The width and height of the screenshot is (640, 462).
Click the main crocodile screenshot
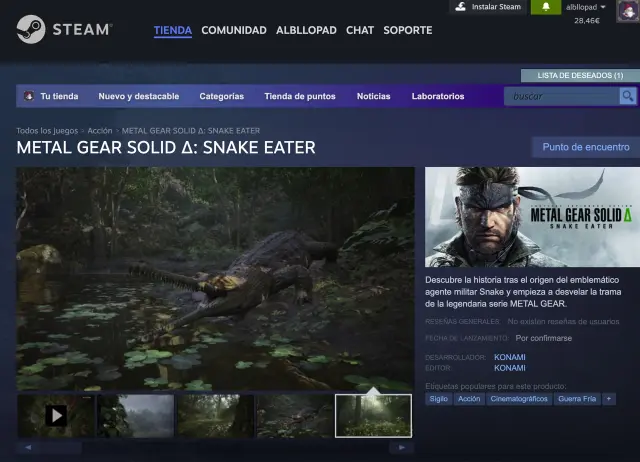(216, 278)
